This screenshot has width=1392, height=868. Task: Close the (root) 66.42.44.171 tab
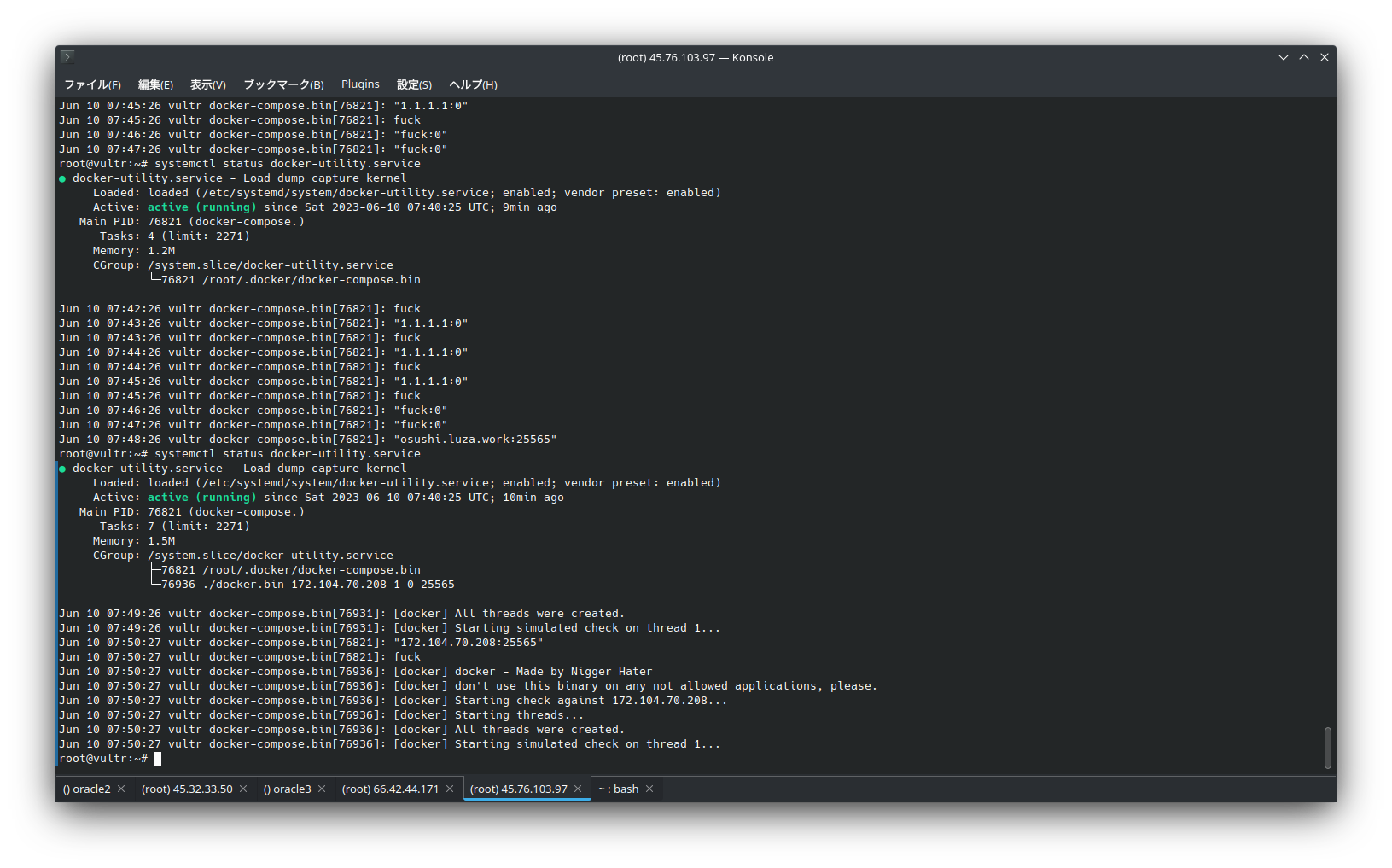(x=450, y=789)
